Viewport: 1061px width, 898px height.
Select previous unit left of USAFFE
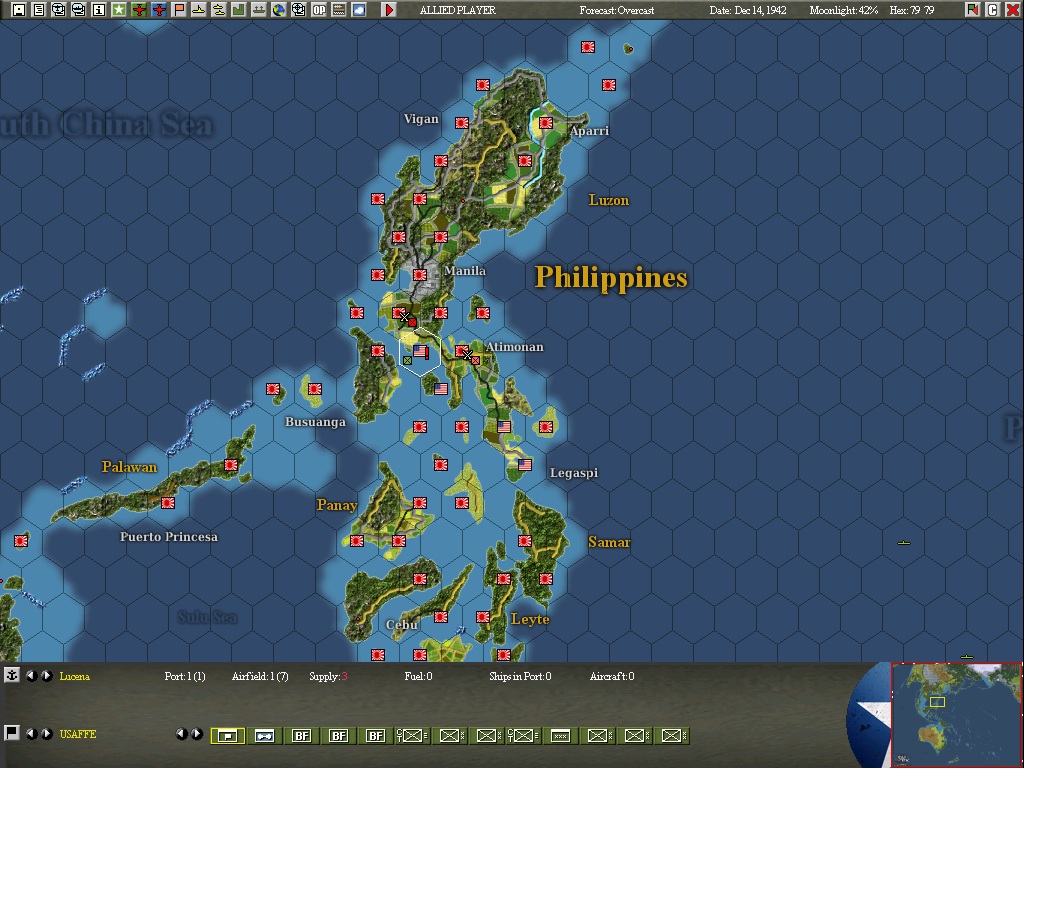(30, 734)
